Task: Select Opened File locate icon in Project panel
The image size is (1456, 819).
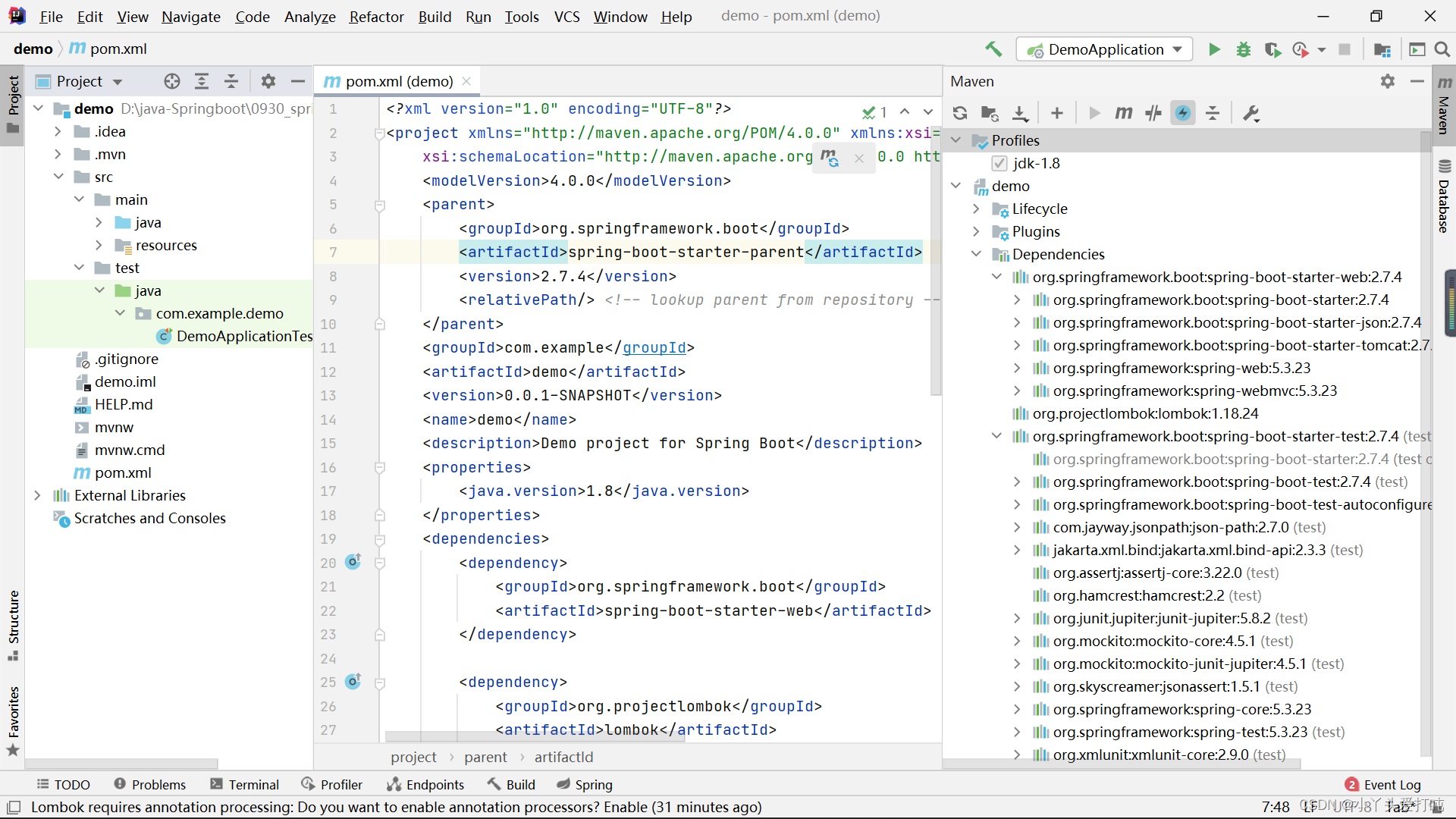Action: tap(172, 81)
